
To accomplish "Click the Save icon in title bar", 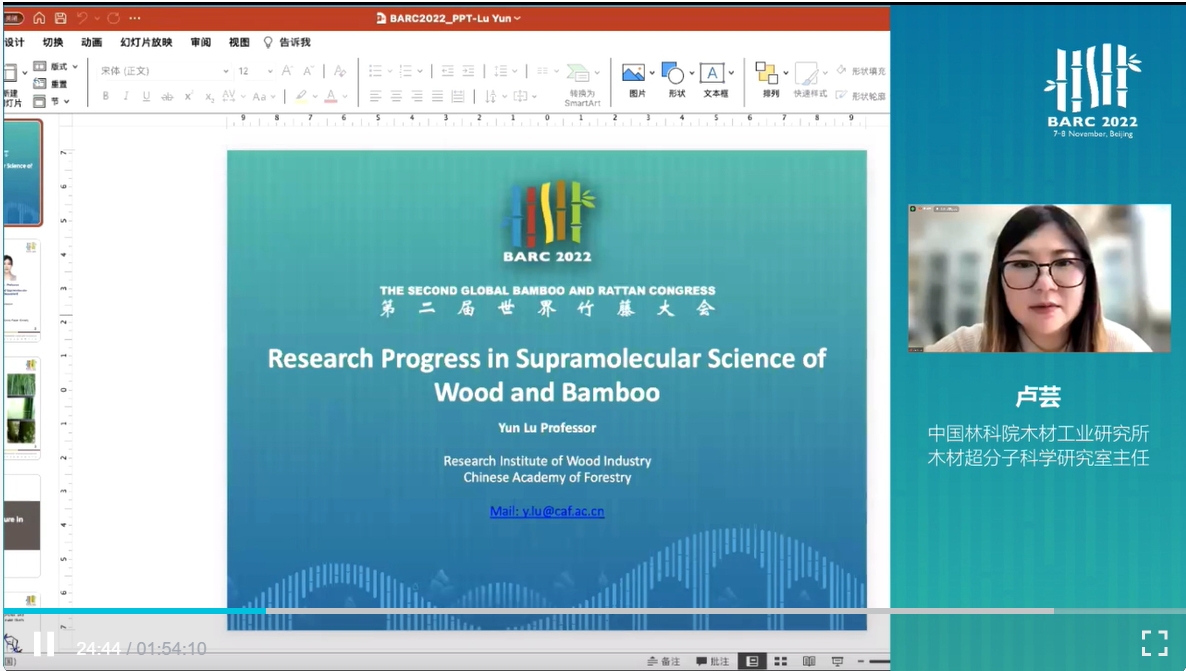I will pos(61,18).
